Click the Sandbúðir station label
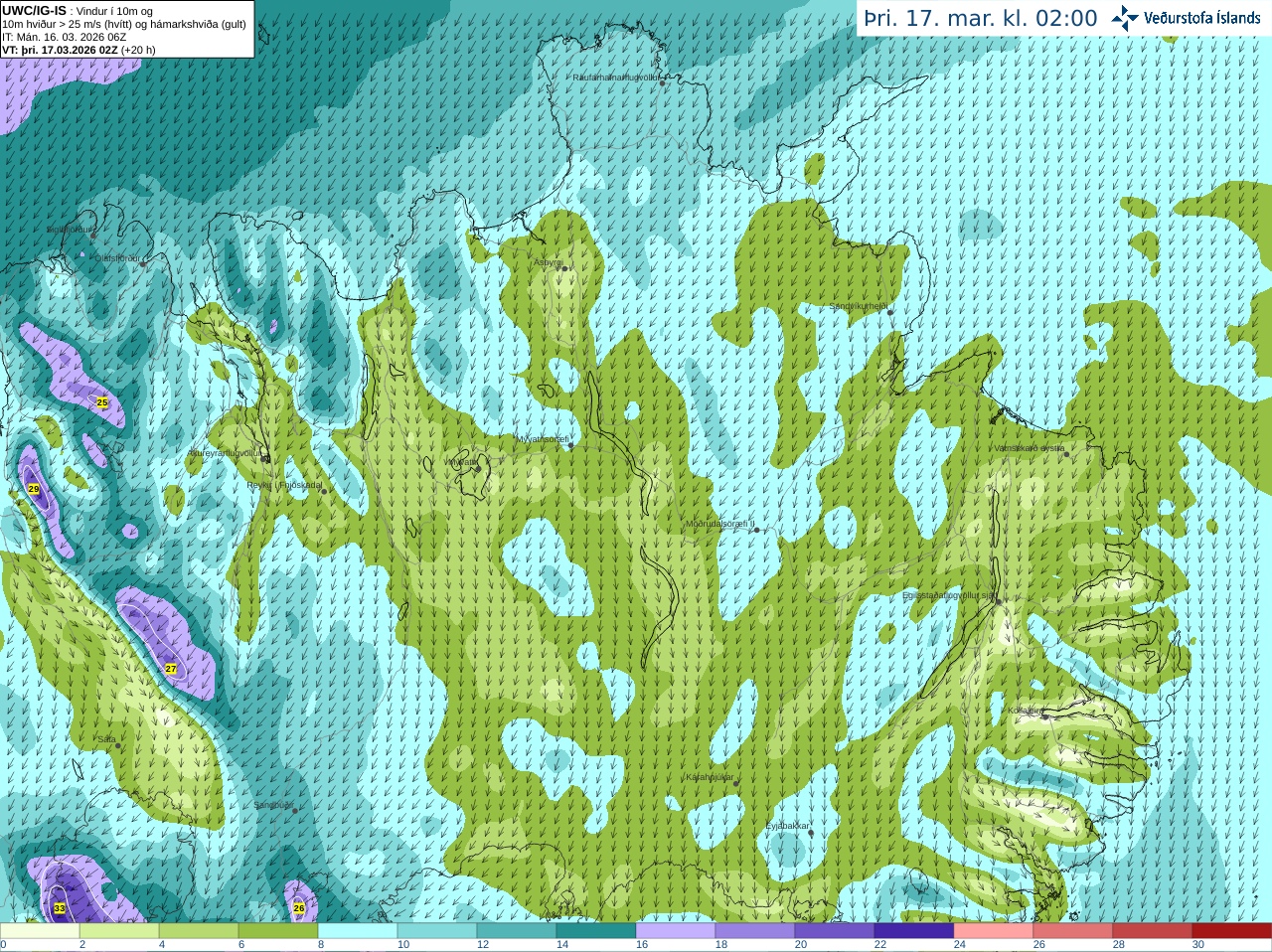 273,805
